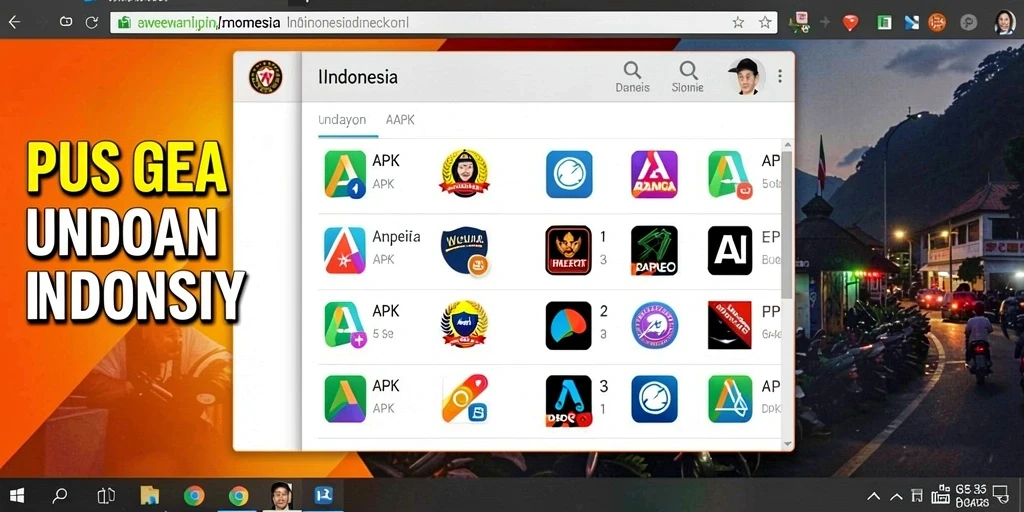Go back with the browser back arrow

coord(14,23)
